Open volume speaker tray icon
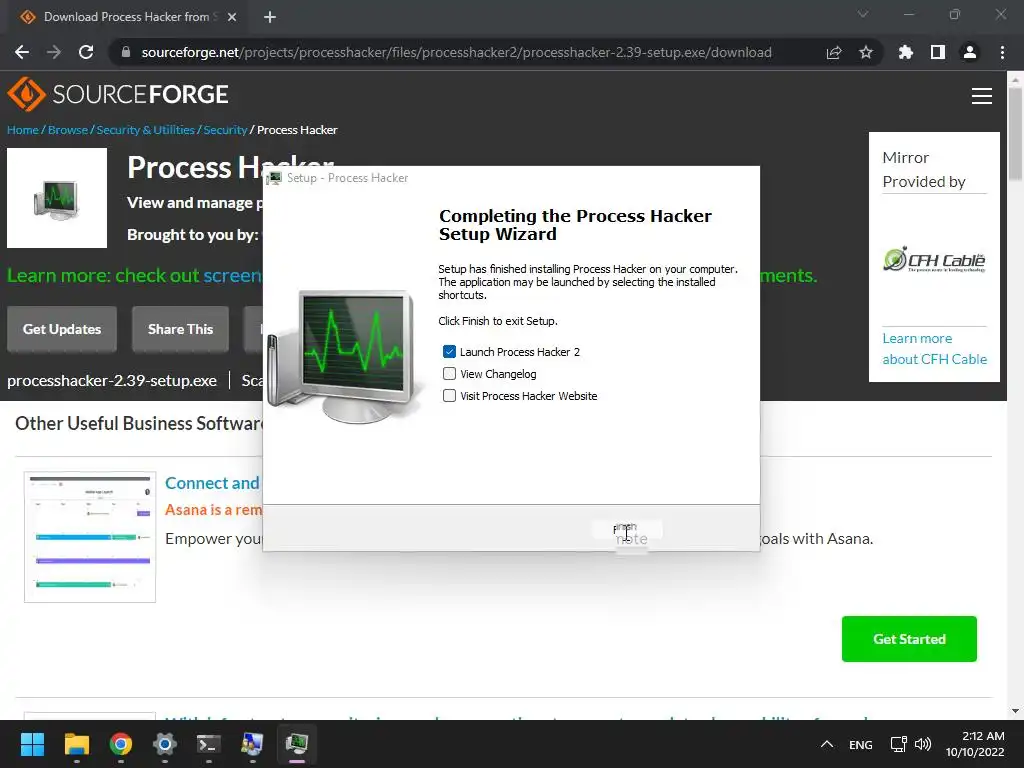The height and width of the screenshot is (768, 1024). tap(923, 744)
